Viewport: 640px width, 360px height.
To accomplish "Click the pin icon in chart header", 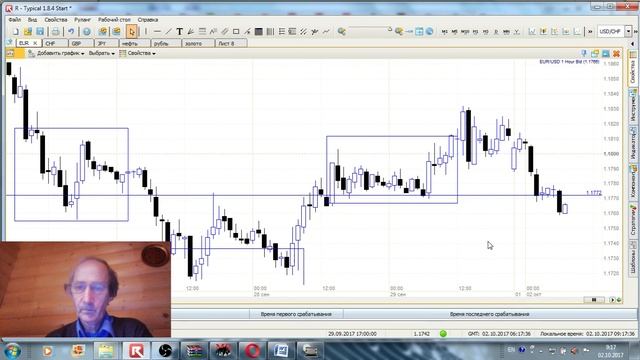I will (x=584, y=53).
